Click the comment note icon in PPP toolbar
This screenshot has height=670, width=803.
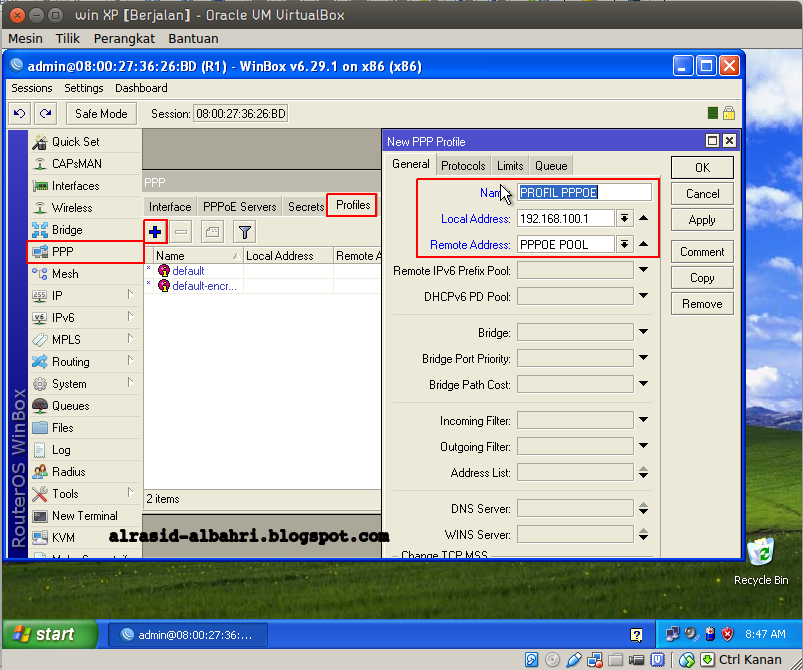click(x=212, y=232)
